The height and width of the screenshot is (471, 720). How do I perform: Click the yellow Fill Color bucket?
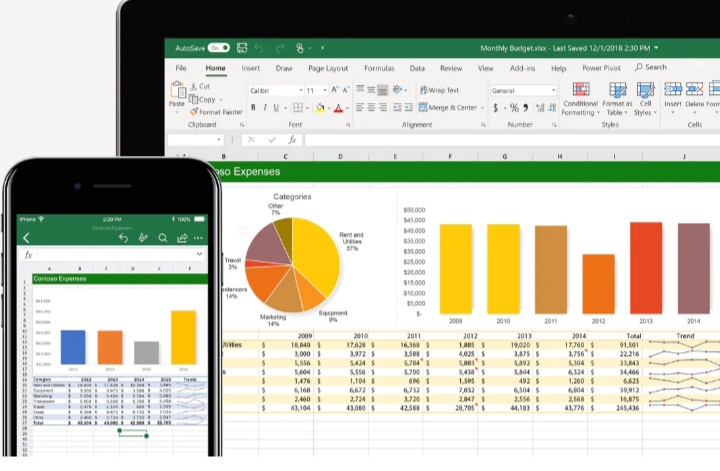point(320,108)
